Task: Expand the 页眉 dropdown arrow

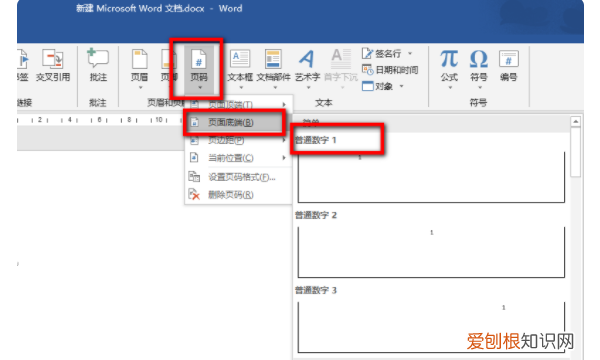Action: (140, 88)
